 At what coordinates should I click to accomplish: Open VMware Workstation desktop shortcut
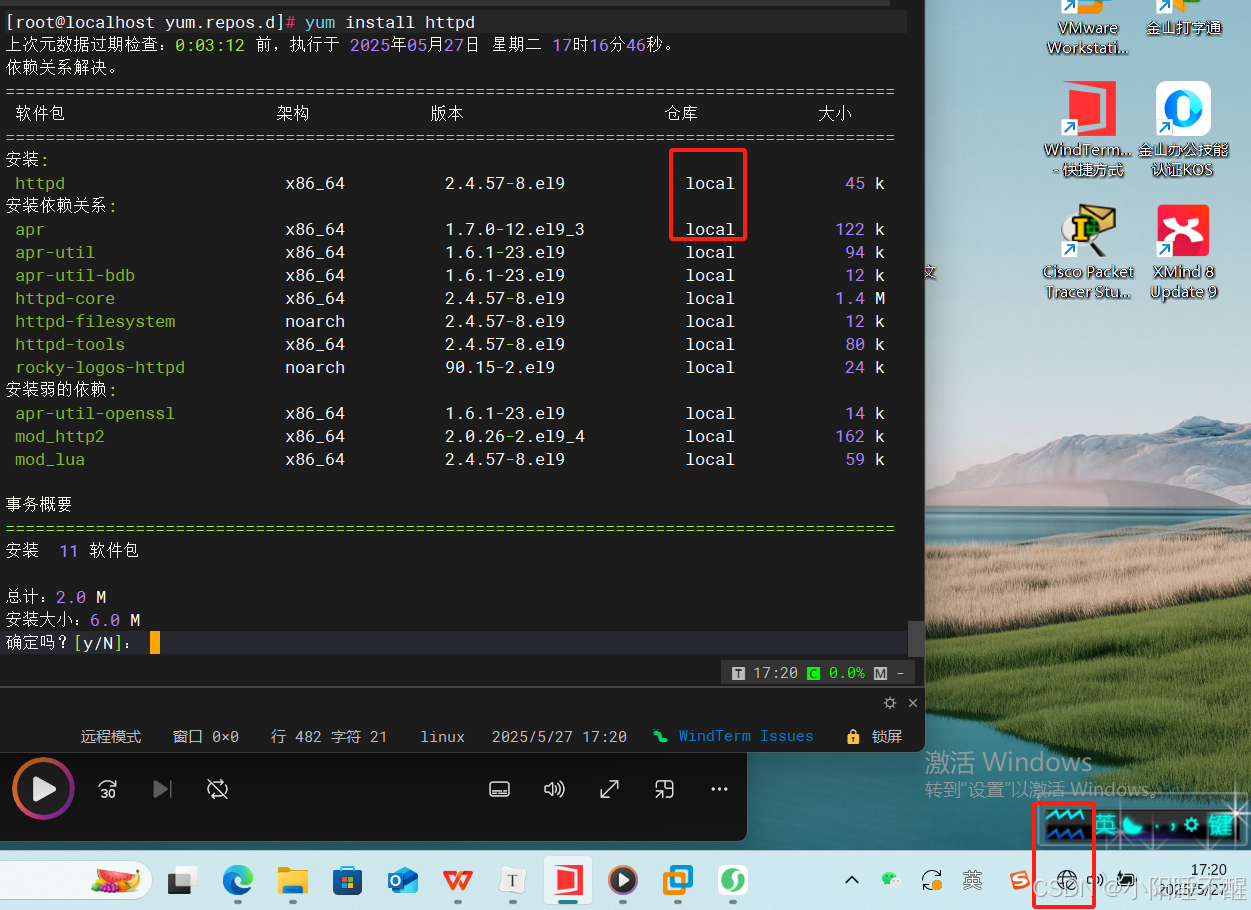(1088, 28)
